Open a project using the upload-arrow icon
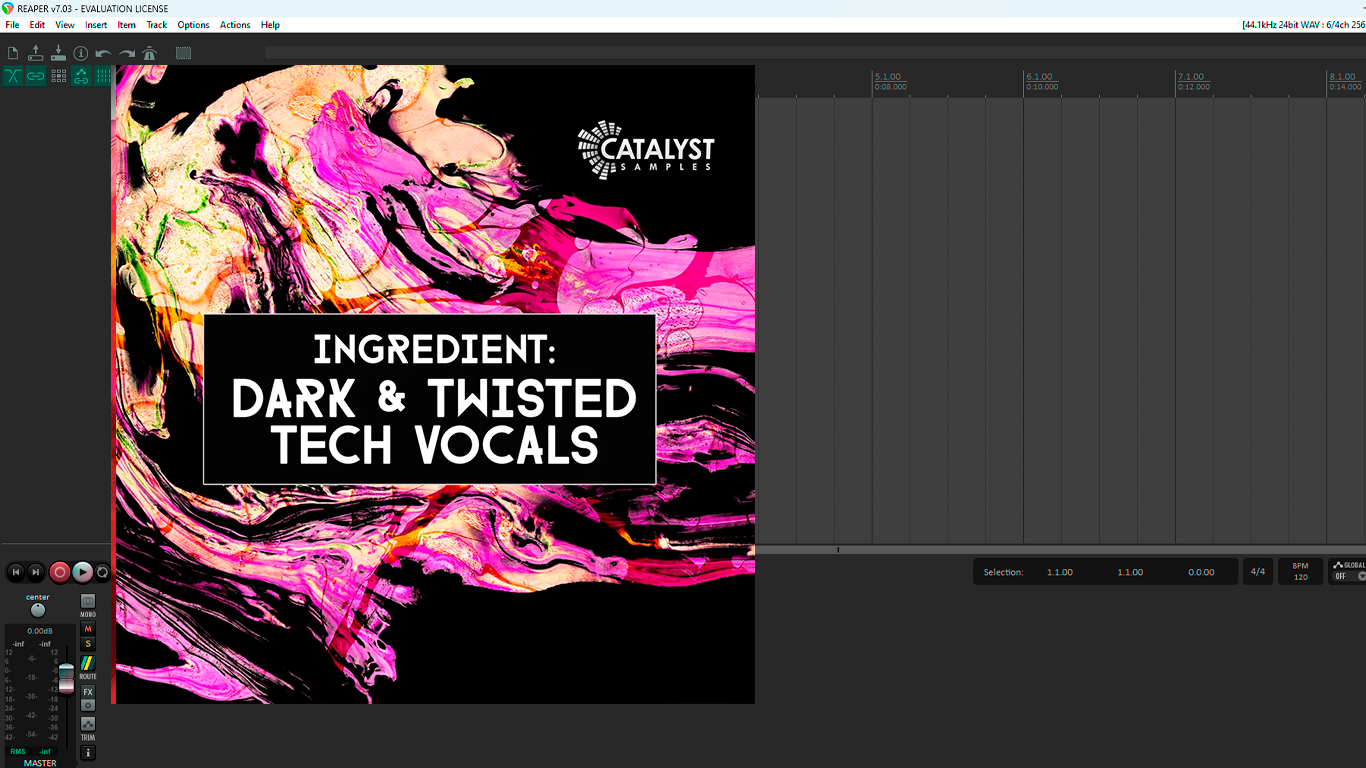1366x768 pixels. tap(36, 53)
